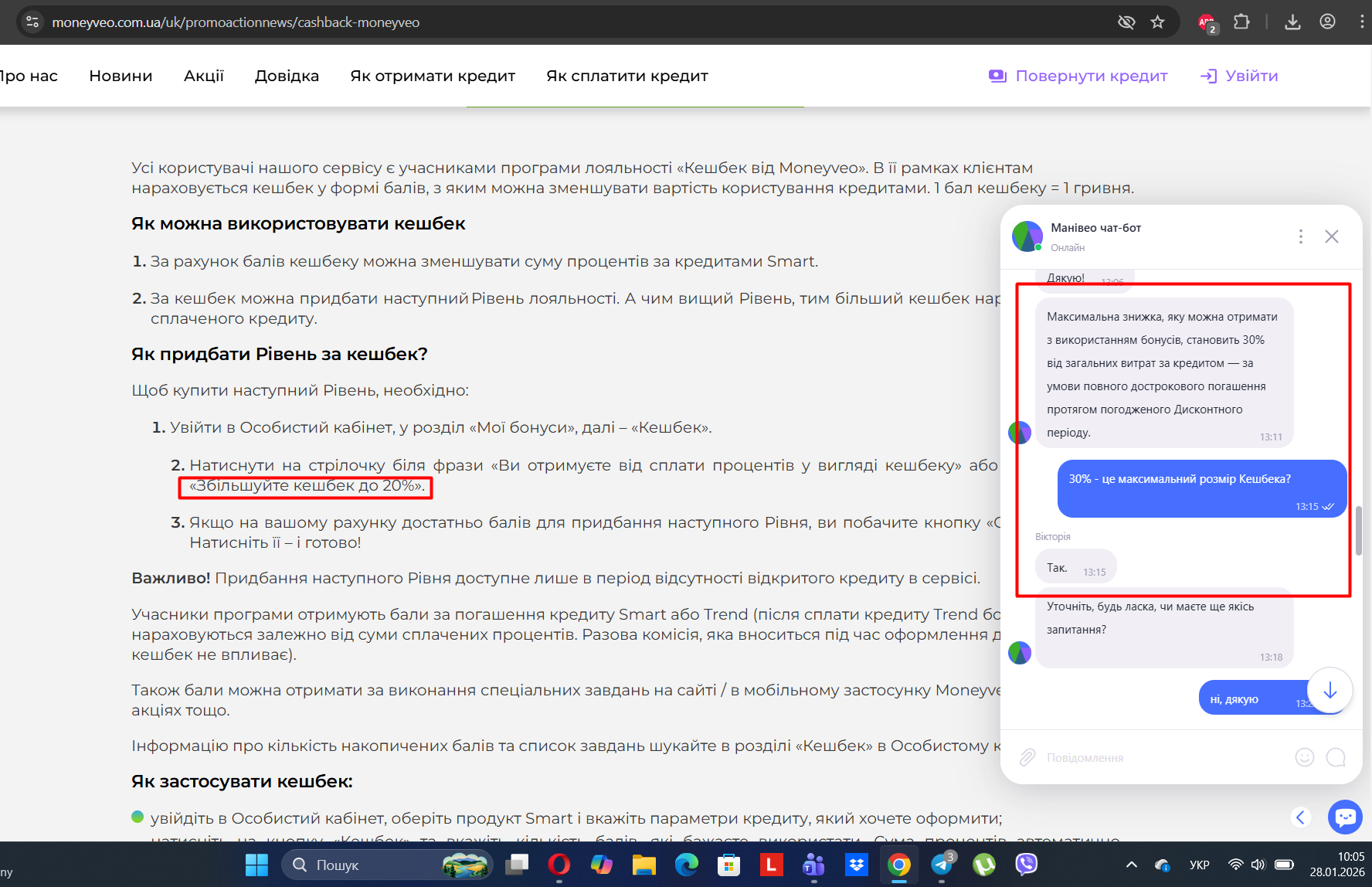The image size is (1372, 887).
Task: Show hidden system tray icons
Action: coord(1132,865)
